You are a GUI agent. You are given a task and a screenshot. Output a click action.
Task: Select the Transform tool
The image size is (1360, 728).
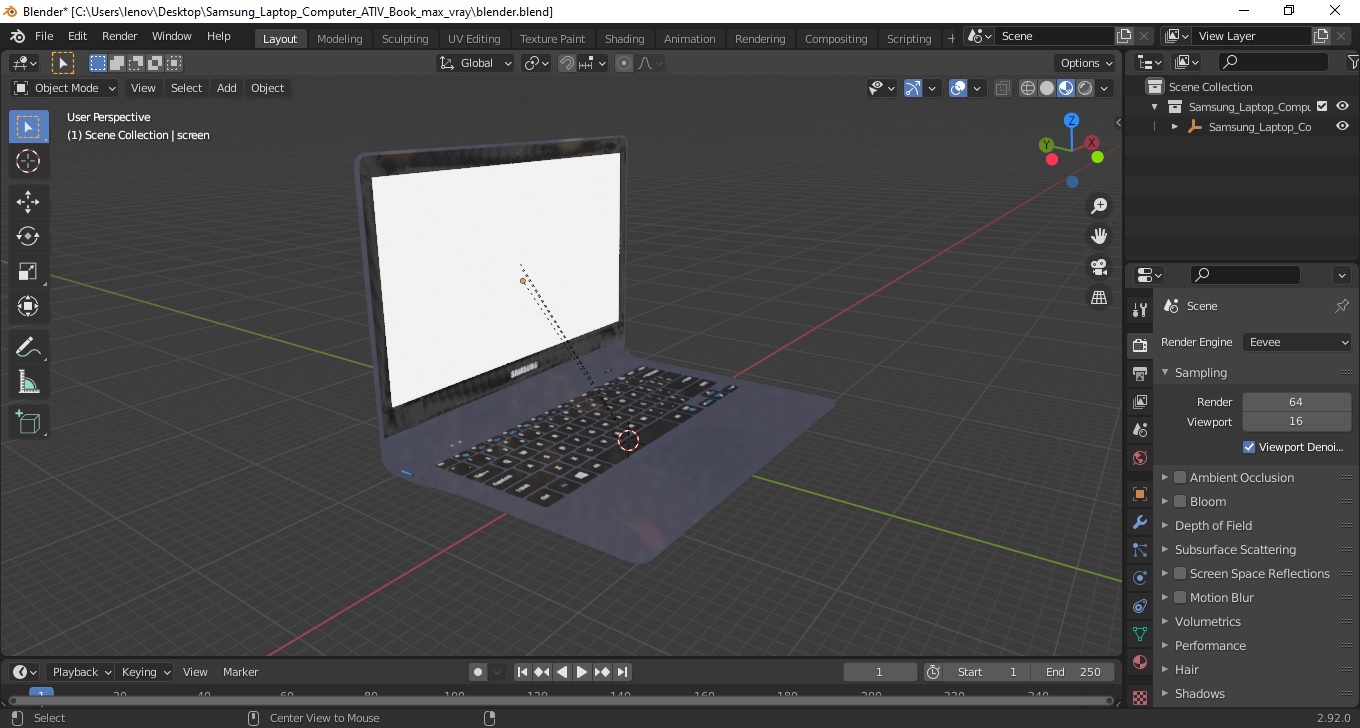(x=28, y=306)
